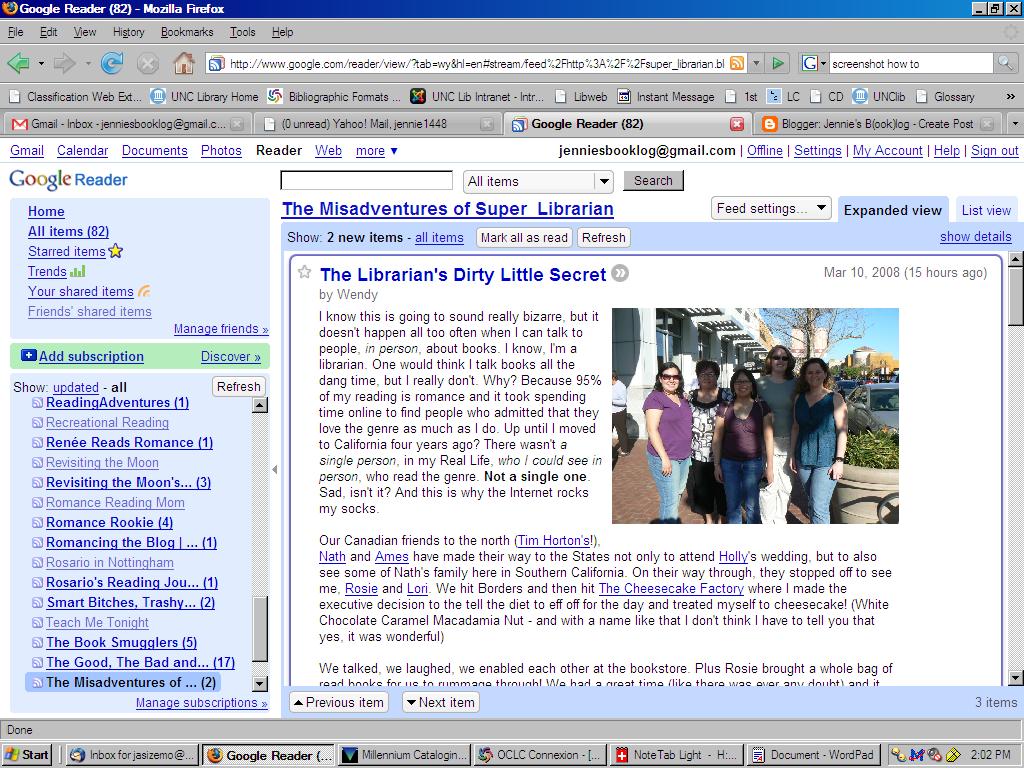Click the yellow star beside Starred items
This screenshot has height=768, width=1024.
[x=116, y=251]
